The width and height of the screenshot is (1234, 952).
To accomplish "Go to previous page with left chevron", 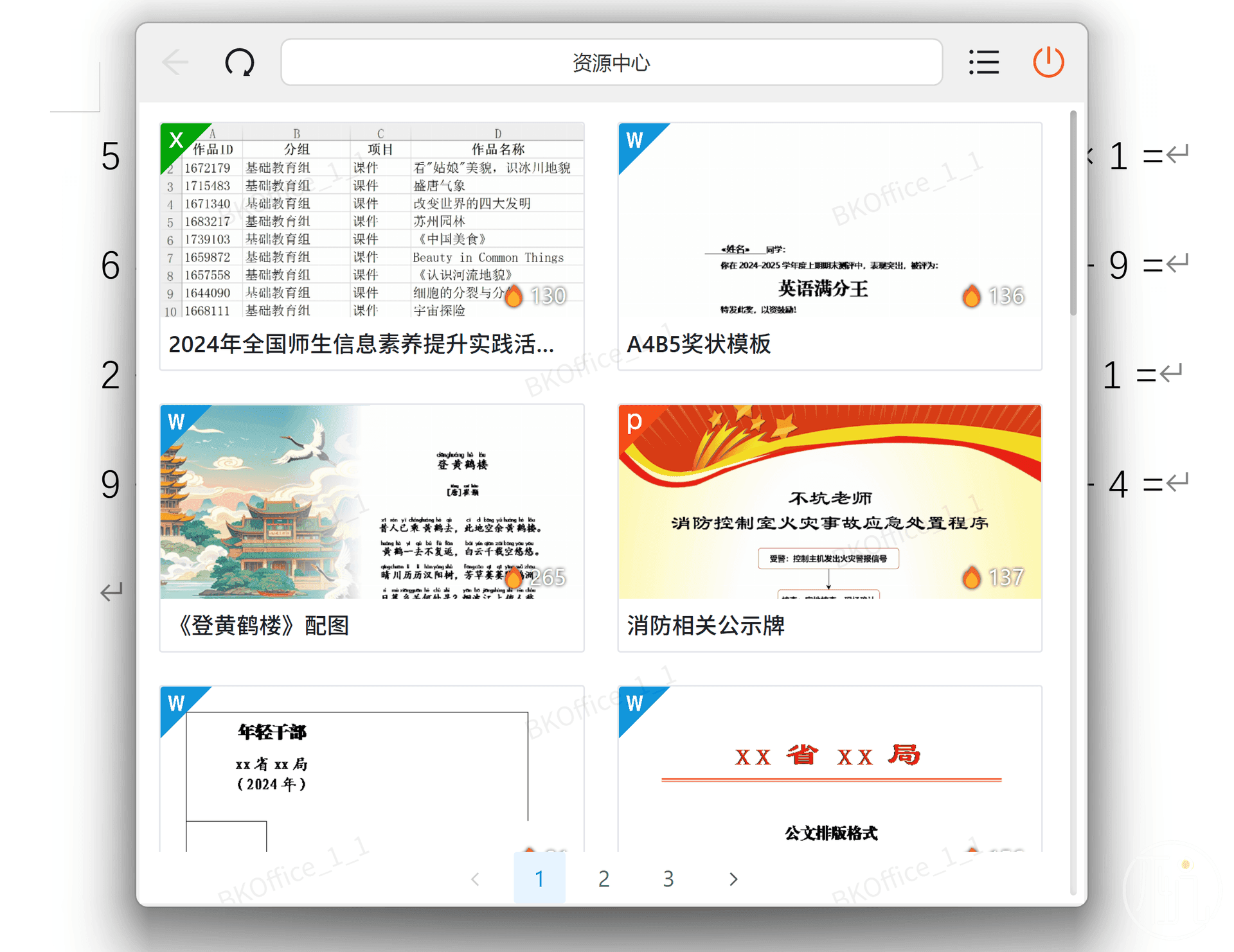I will 475,879.
